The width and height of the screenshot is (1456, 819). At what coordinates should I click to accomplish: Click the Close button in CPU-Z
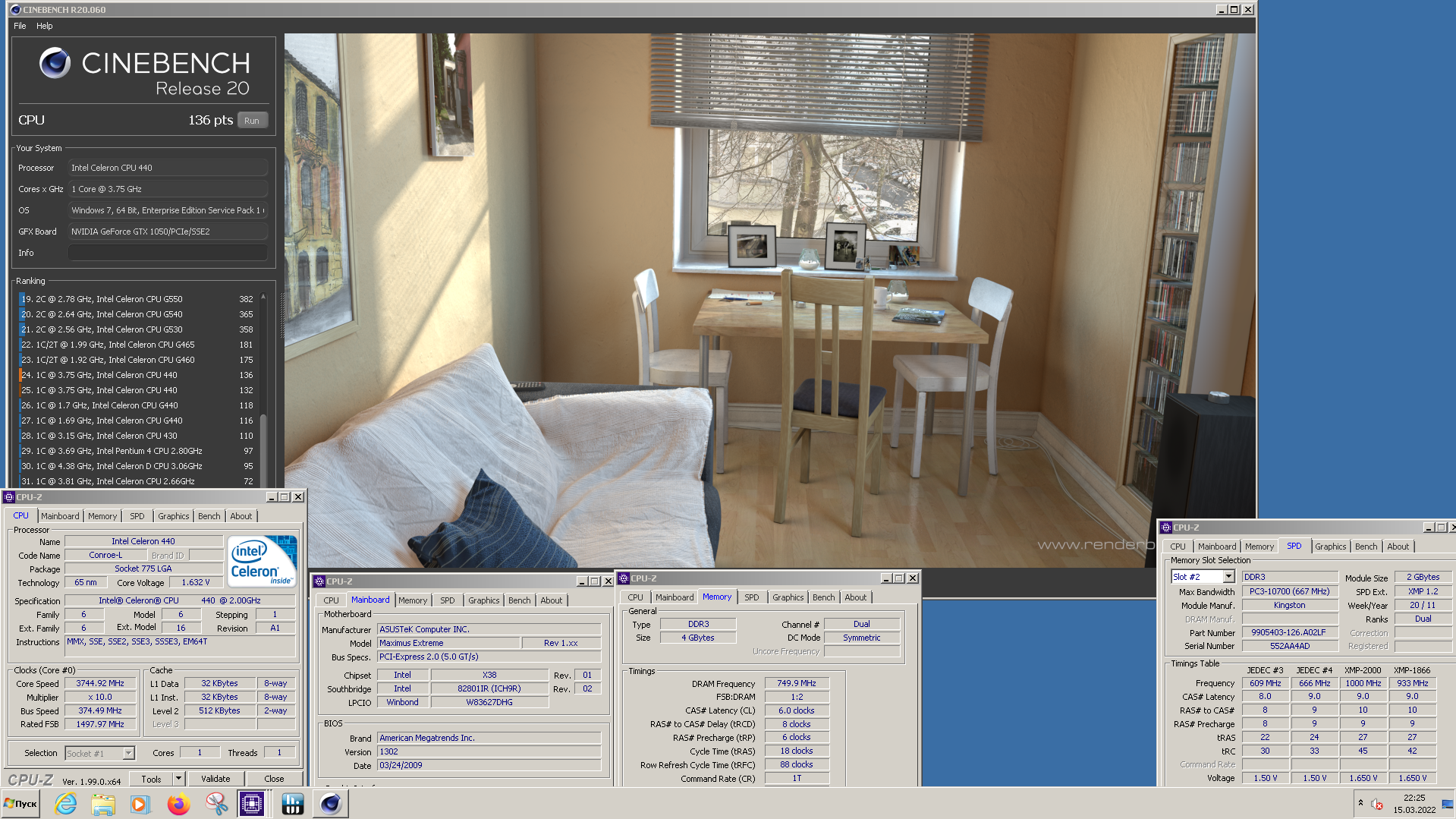(x=274, y=779)
